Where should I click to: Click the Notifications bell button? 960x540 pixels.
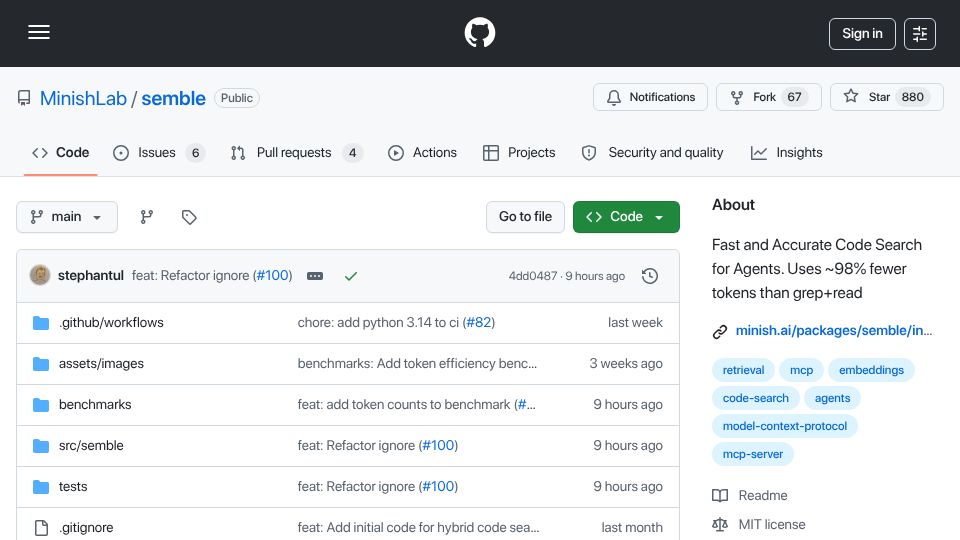tap(650, 97)
